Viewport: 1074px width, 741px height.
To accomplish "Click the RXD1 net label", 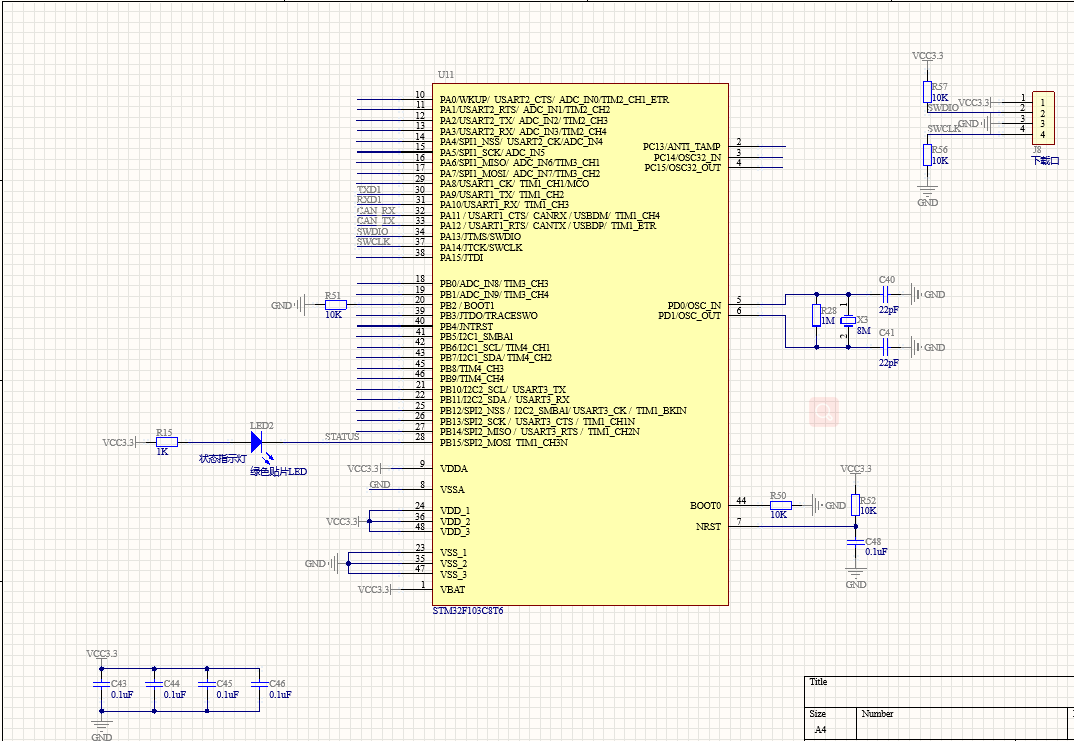I will (369, 199).
